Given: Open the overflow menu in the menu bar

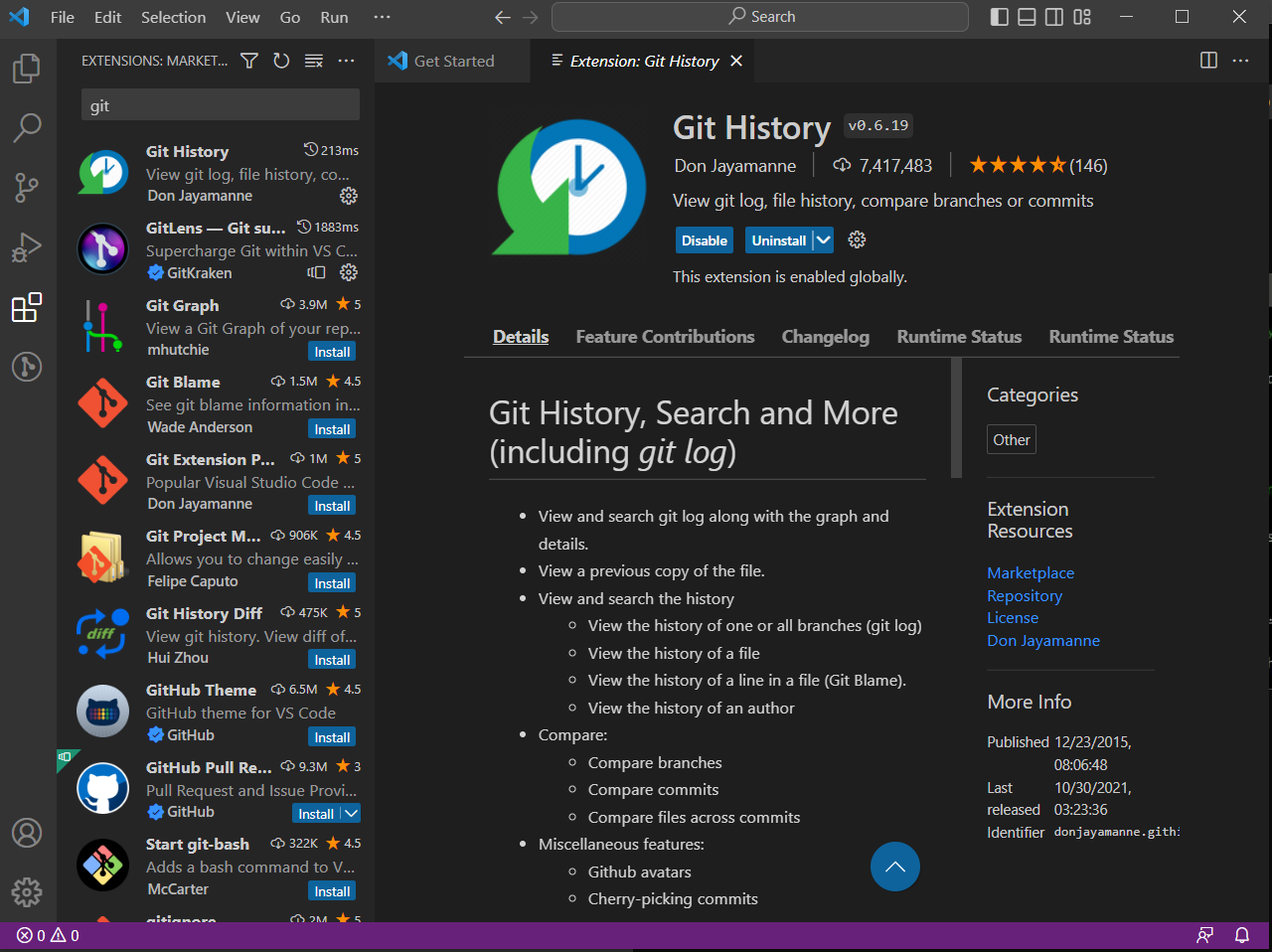Looking at the screenshot, I should click(382, 17).
